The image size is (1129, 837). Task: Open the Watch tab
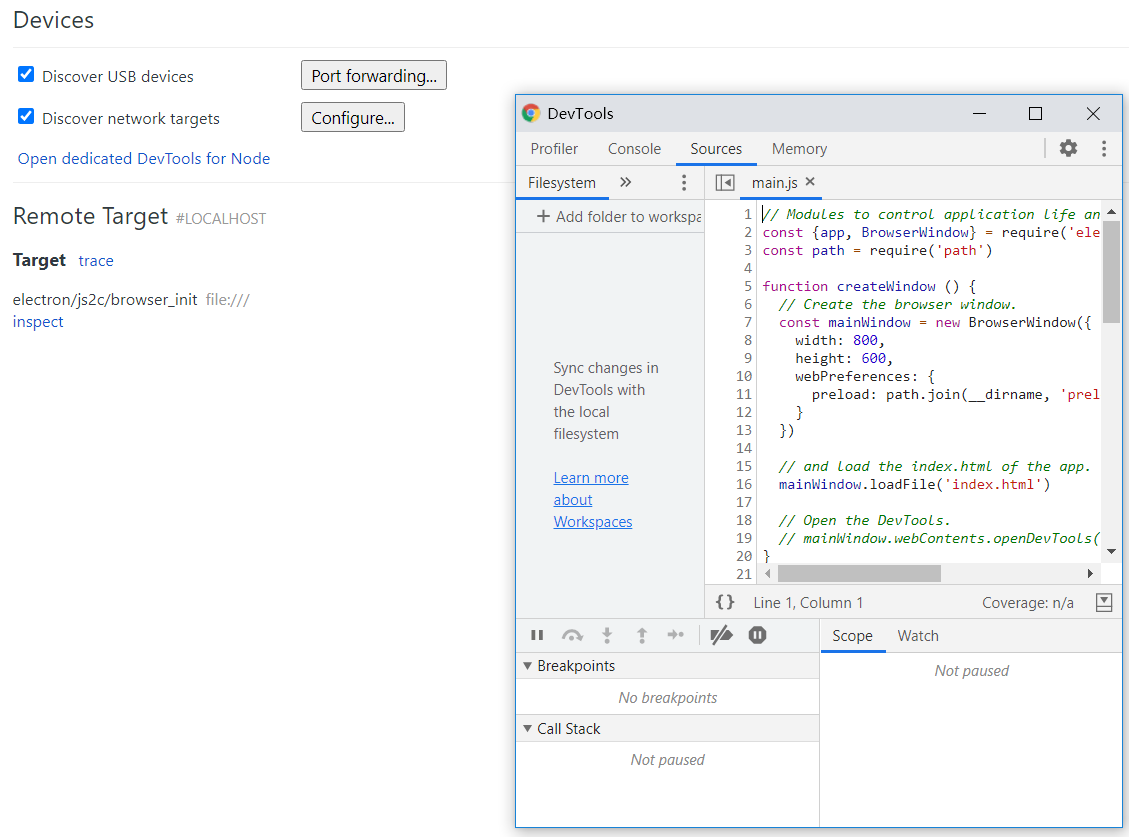(917, 636)
